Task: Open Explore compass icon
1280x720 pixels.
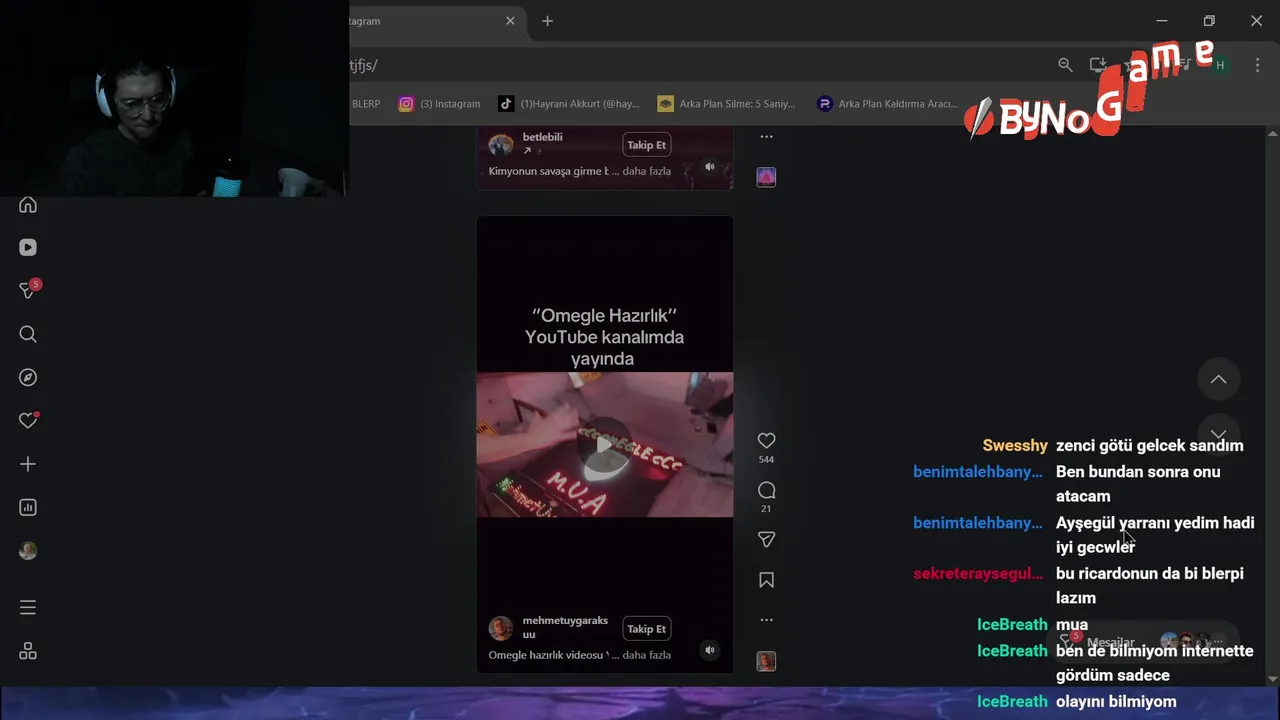Action: coord(28,377)
